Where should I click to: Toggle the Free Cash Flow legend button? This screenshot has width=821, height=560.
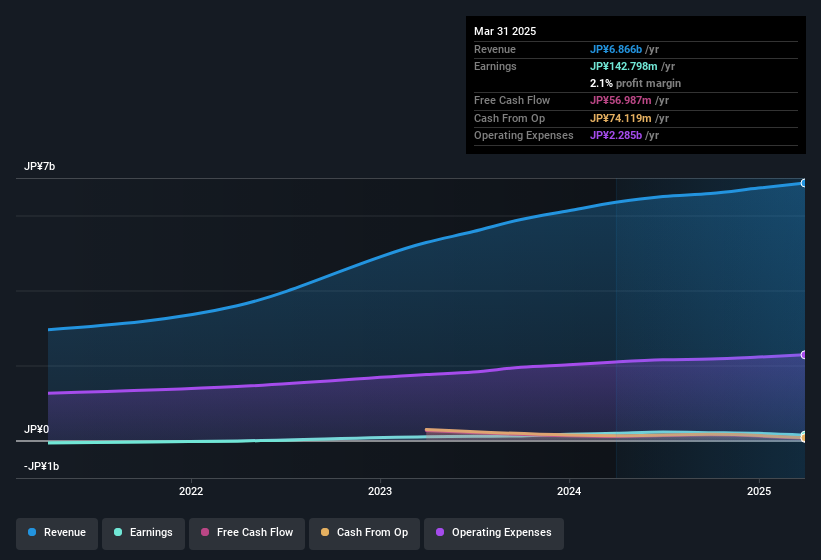247,533
